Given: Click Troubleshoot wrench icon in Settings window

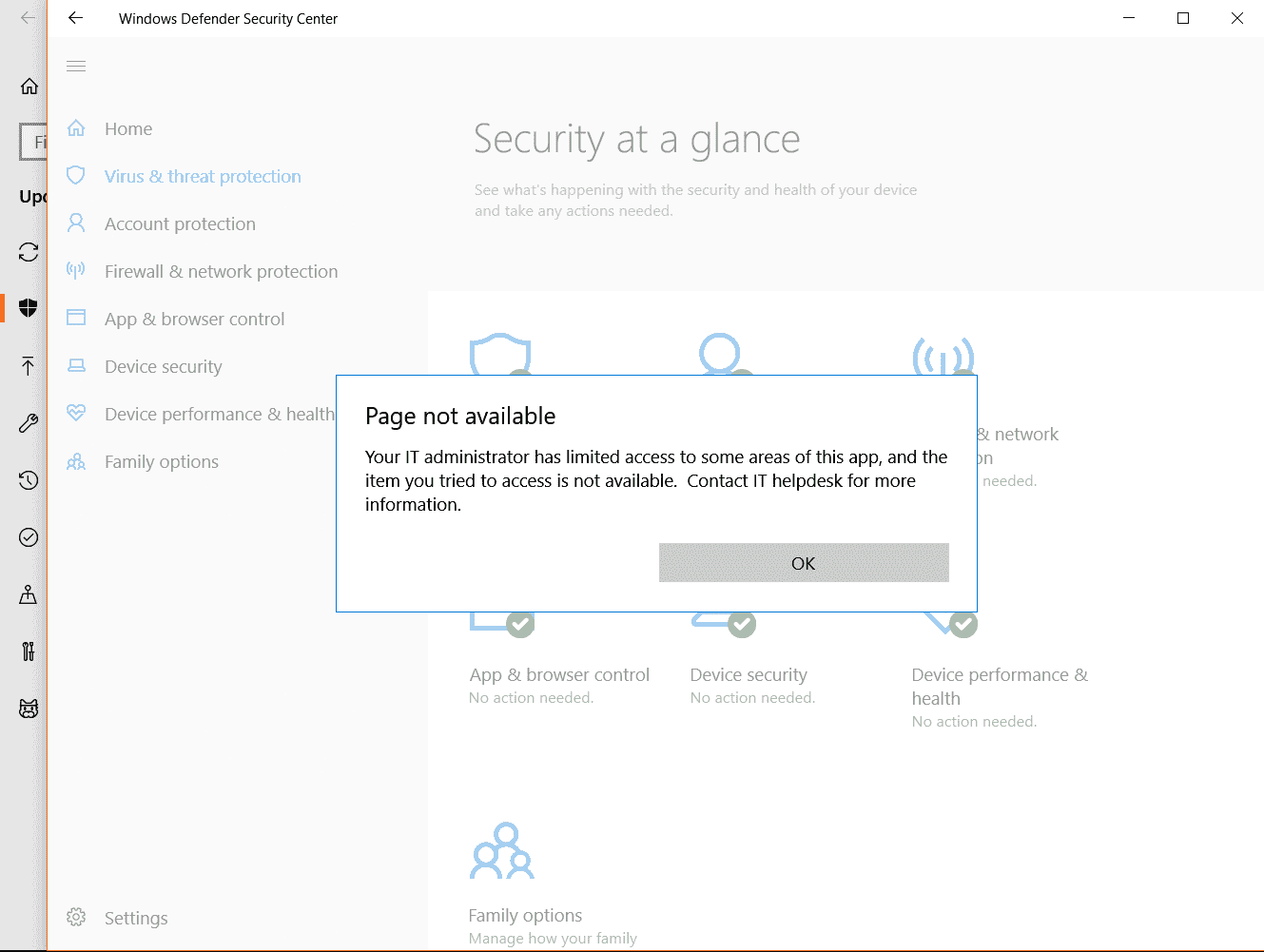Looking at the screenshot, I should pos(29,423).
